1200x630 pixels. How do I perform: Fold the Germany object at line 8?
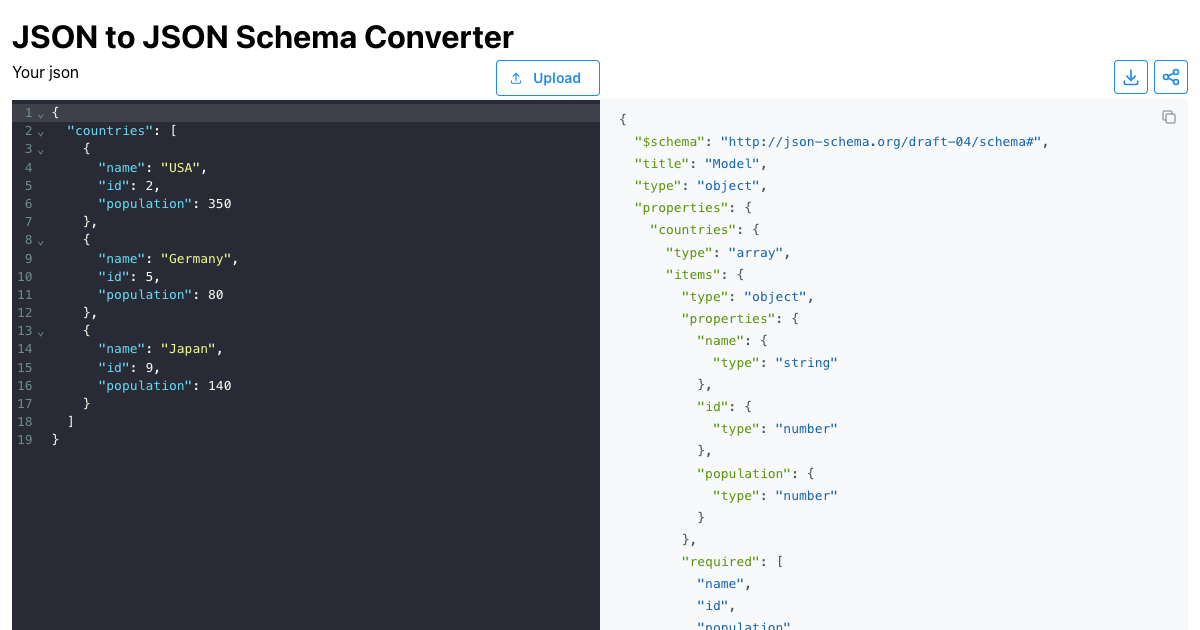41,240
